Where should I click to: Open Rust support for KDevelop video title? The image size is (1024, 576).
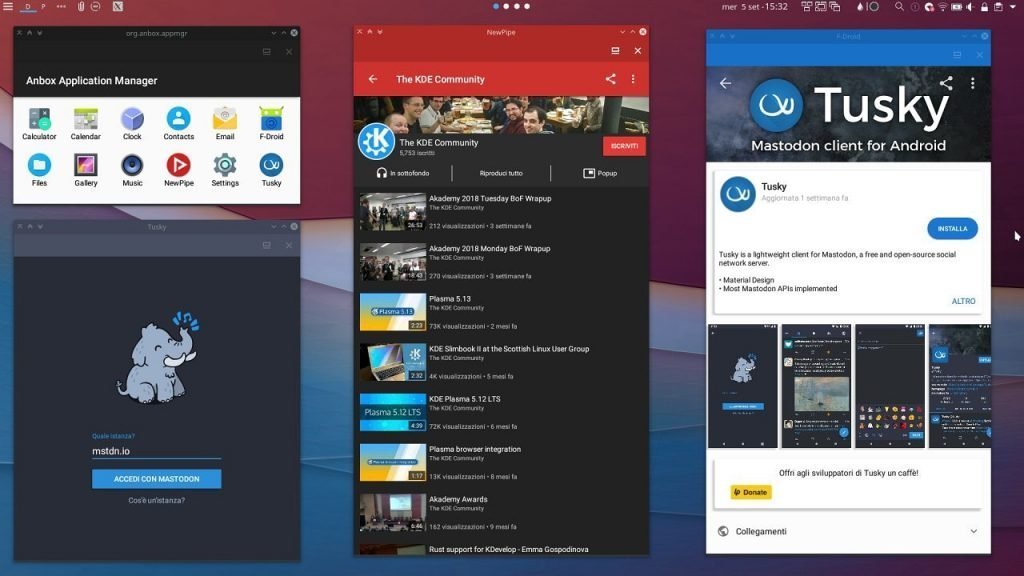[x=509, y=549]
